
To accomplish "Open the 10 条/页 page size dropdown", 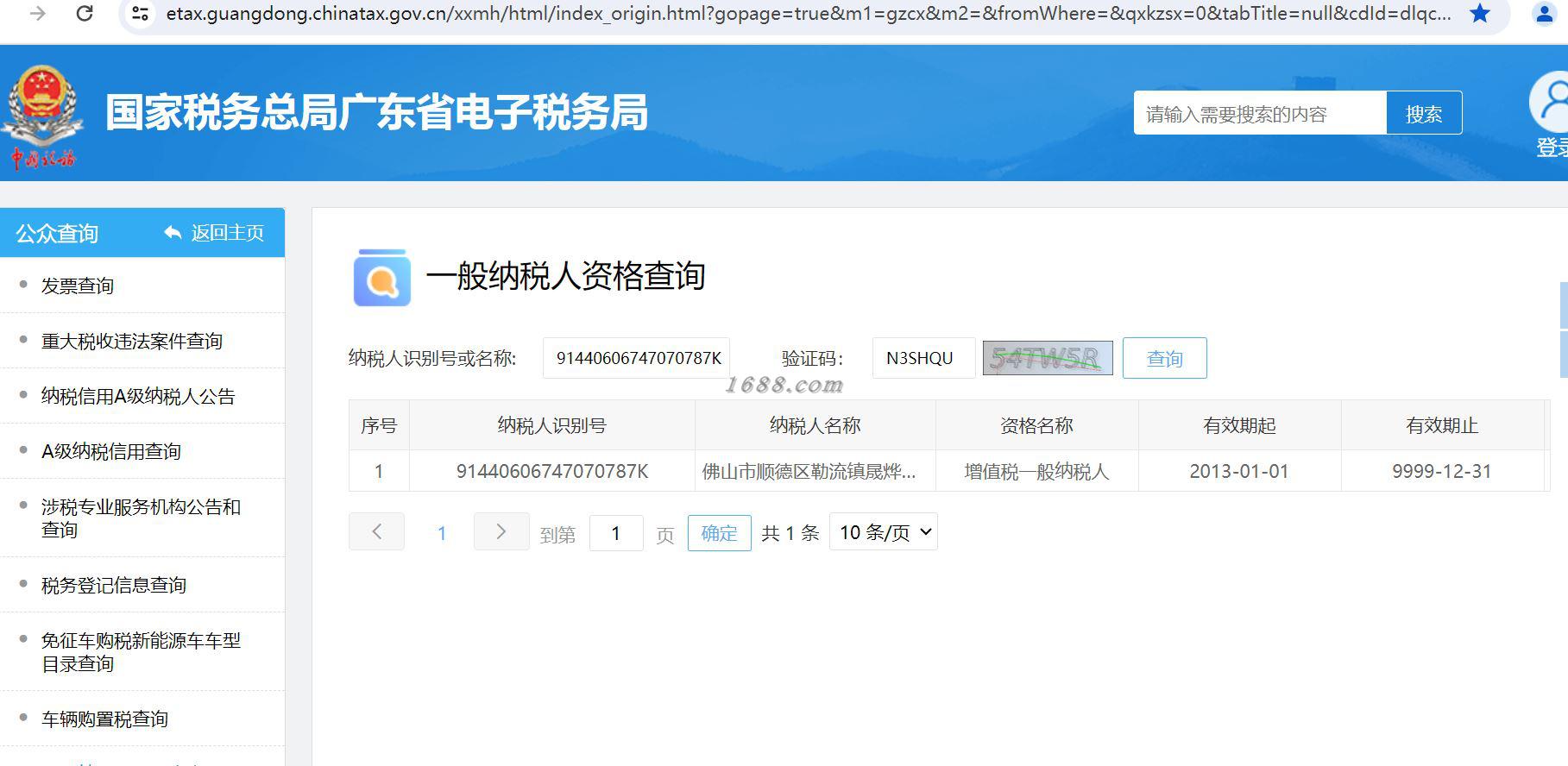I will [884, 532].
